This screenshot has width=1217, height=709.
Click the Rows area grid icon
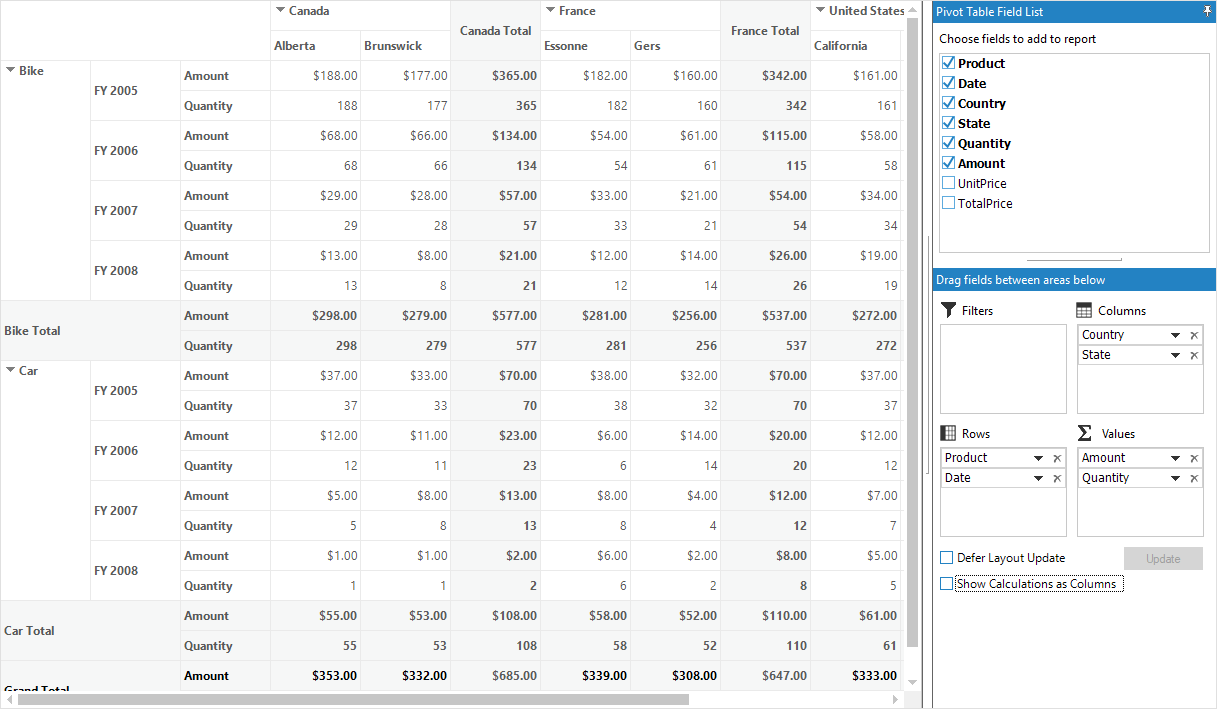click(x=948, y=433)
